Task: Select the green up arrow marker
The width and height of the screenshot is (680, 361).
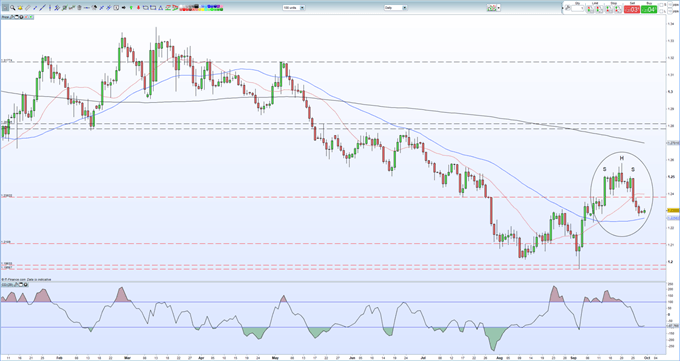Action: tap(131, 7)
